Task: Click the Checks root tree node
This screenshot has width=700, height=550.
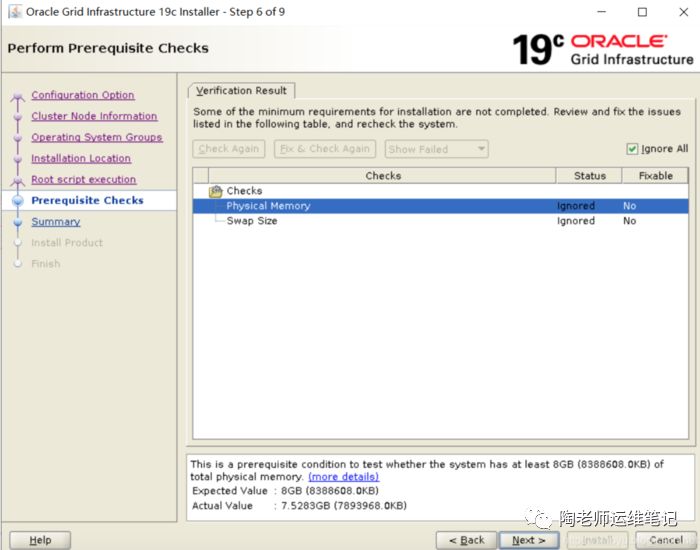Action: pos(244,191)
